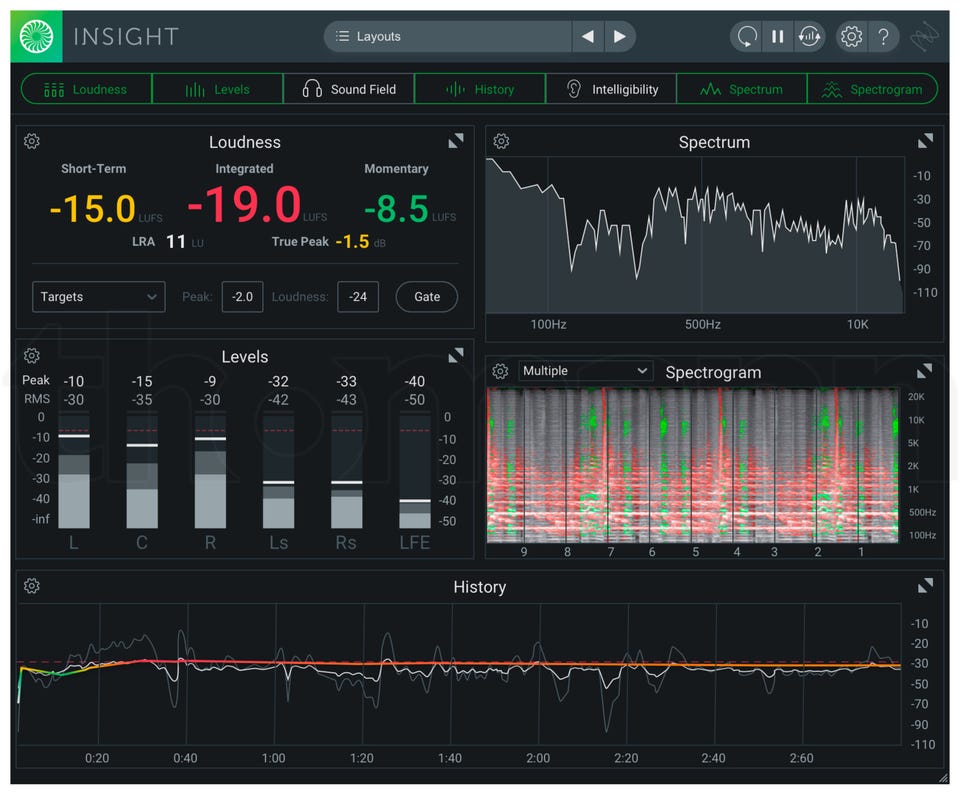The width and height of the screenshot is (960, 795).
Task: Open Levels panel settings gear
Action: click(32, 356)
